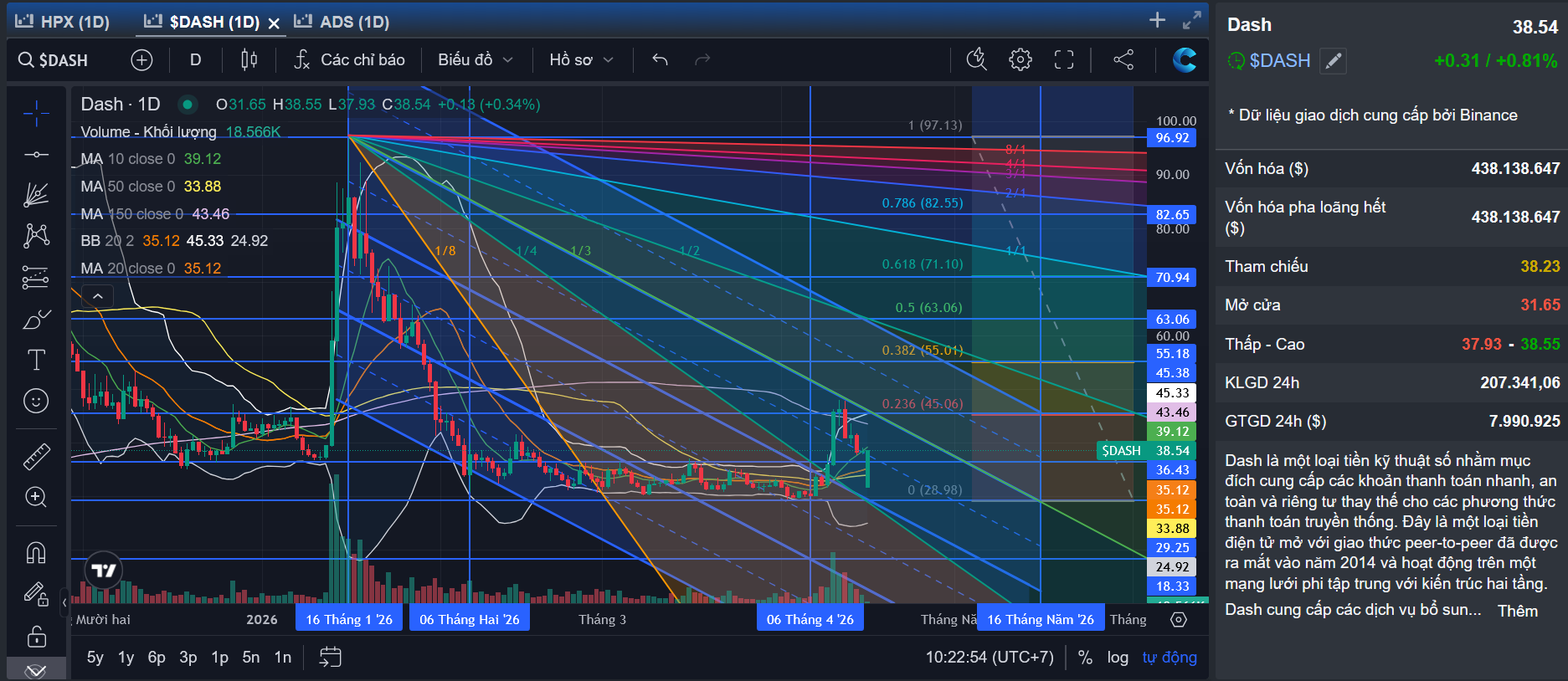Screen dimensions: 1568x681
Task: Click Thêm to expand the Dash description
Action: coord(1518,611)
